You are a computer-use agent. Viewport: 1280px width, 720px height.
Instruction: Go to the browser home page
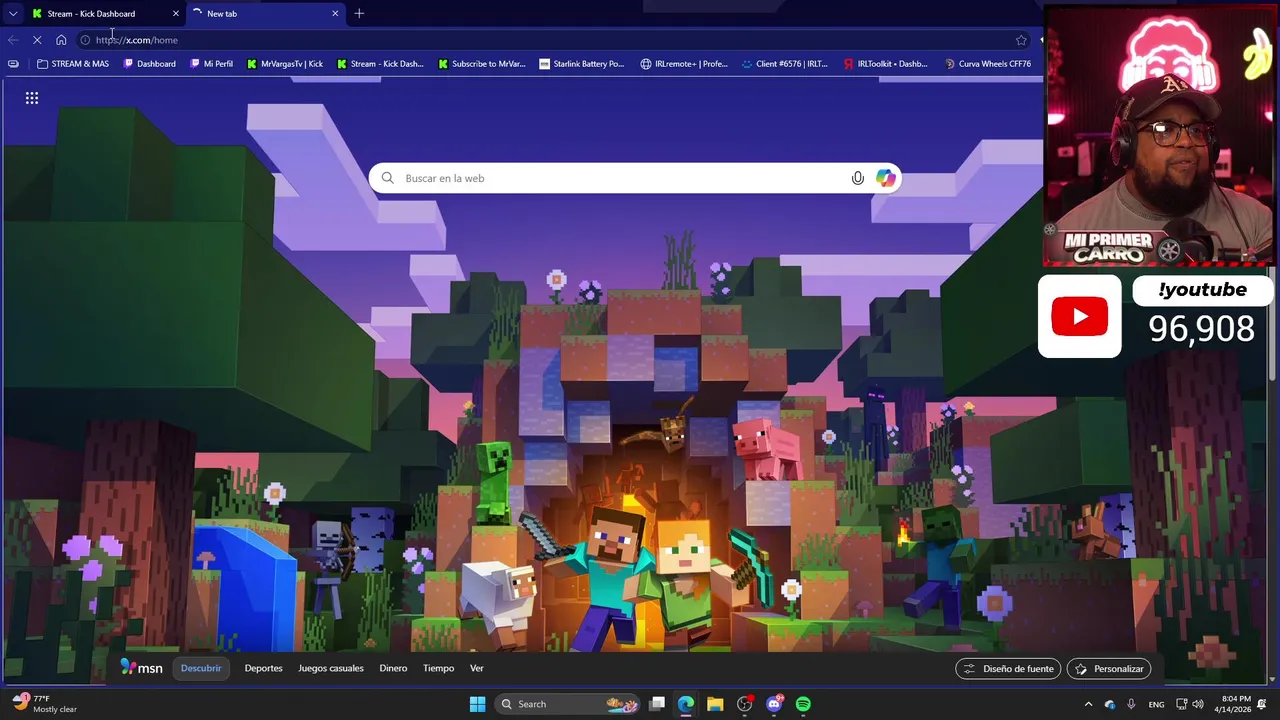pyautogui.click(x=61, y=40)
